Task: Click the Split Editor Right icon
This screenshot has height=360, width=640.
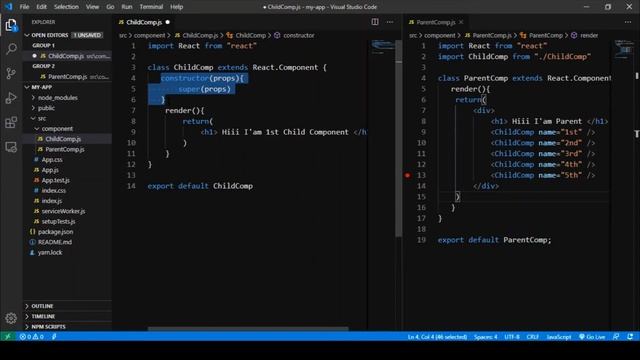Action: (375, 22)
